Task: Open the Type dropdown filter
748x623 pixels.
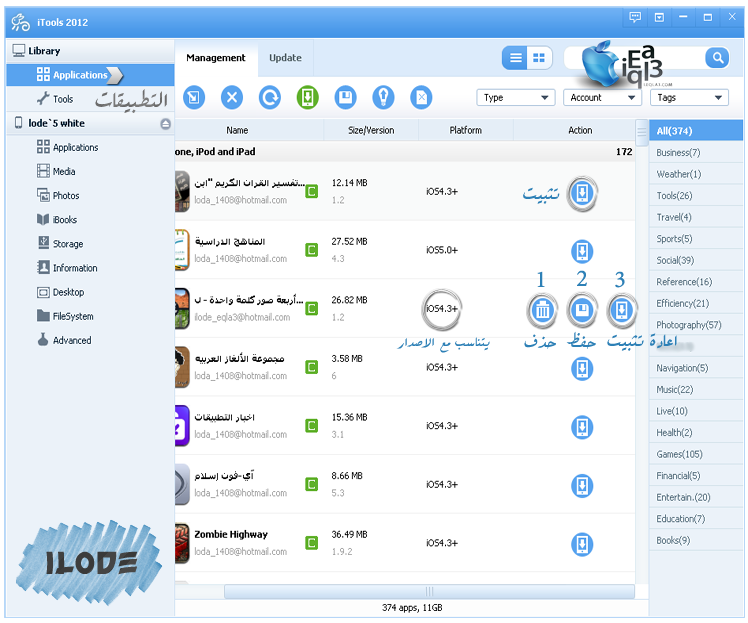Action: tap(516, 97)
